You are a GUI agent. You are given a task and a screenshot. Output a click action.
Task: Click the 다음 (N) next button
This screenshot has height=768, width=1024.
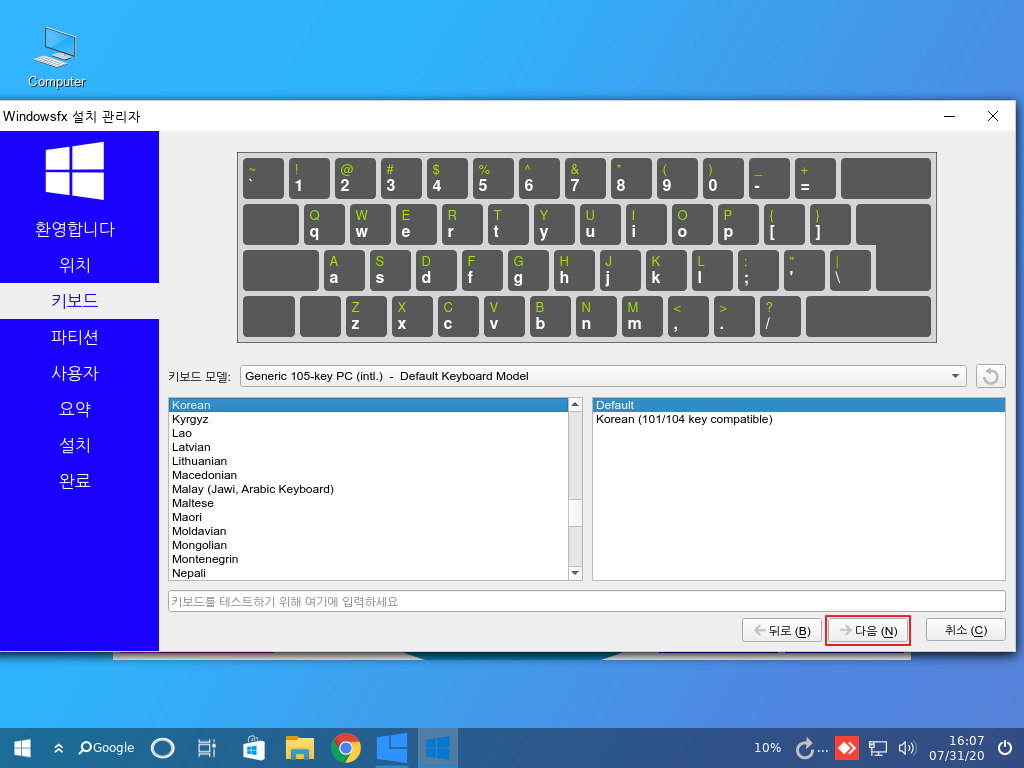pos(868,630)
